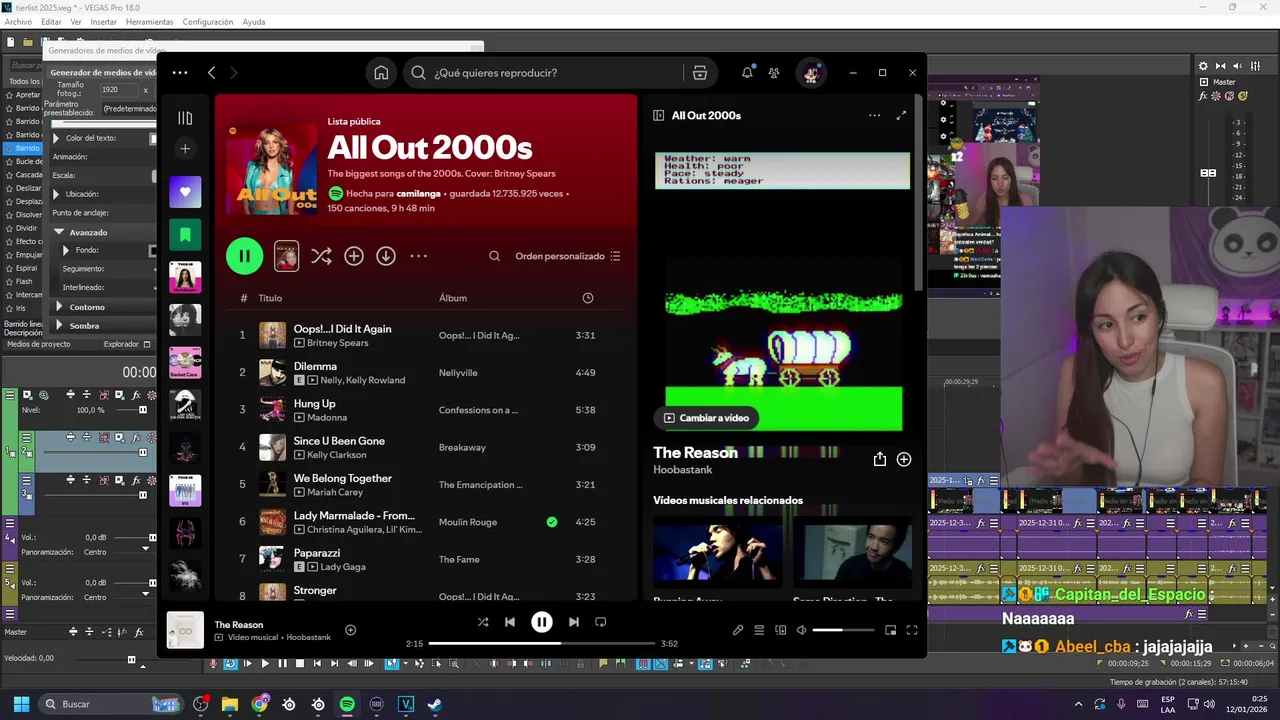
Task: Go to Spotify Home
Action: click(381, 73)
